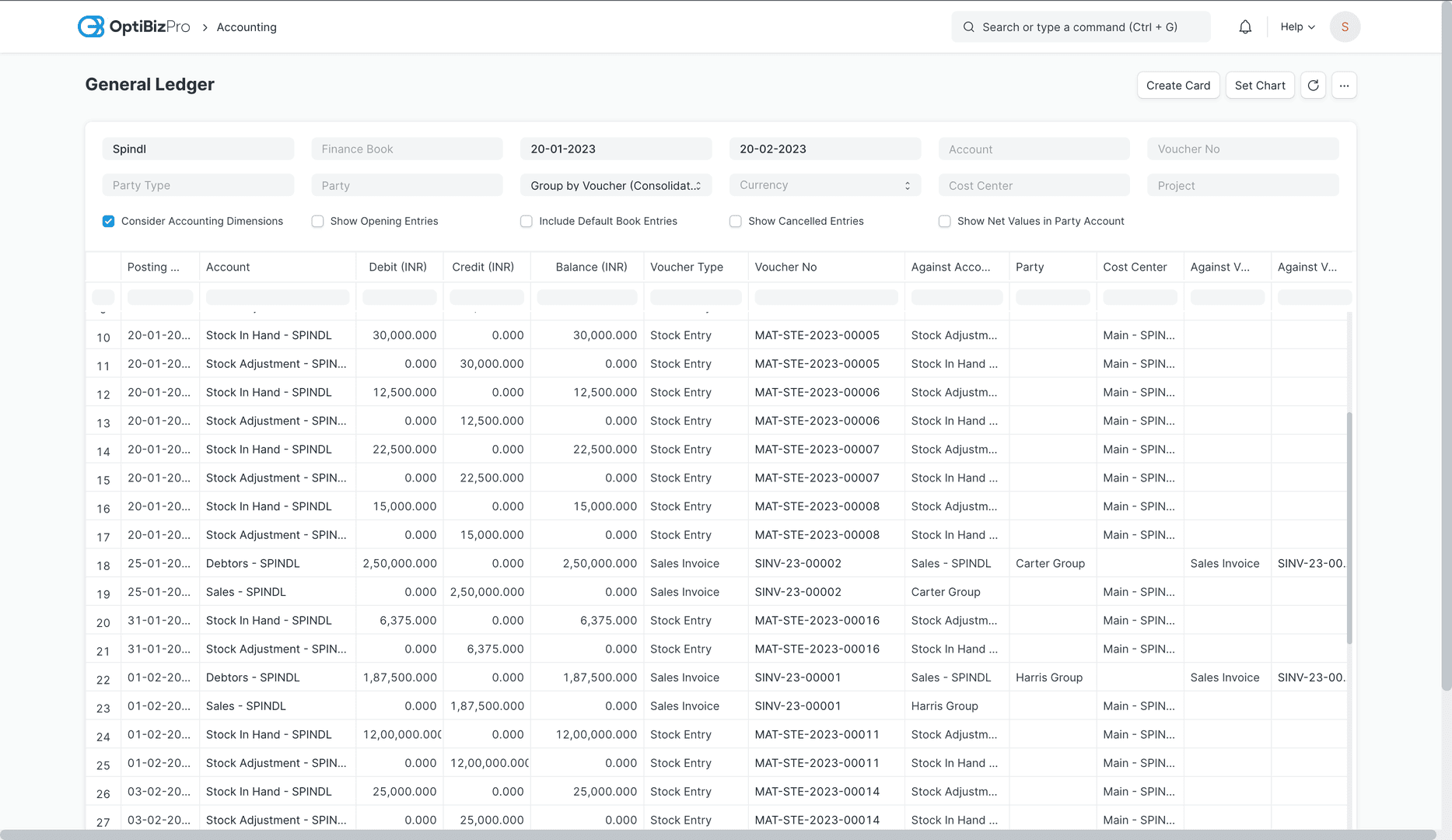Open the search command bar magnifier
This screenshot has height=840, width=1452.
click(x=968, y=26)
